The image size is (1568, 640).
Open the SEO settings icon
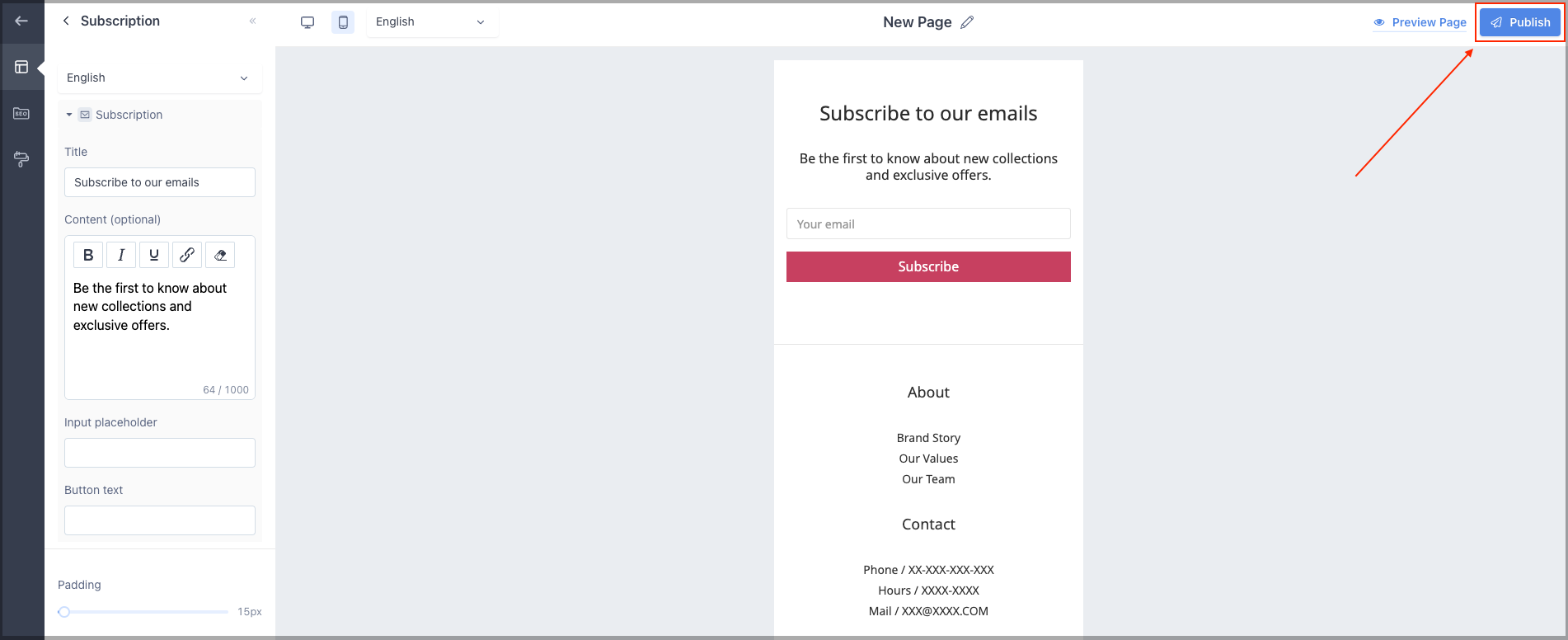pyautogui.click(x=21, y=113)
